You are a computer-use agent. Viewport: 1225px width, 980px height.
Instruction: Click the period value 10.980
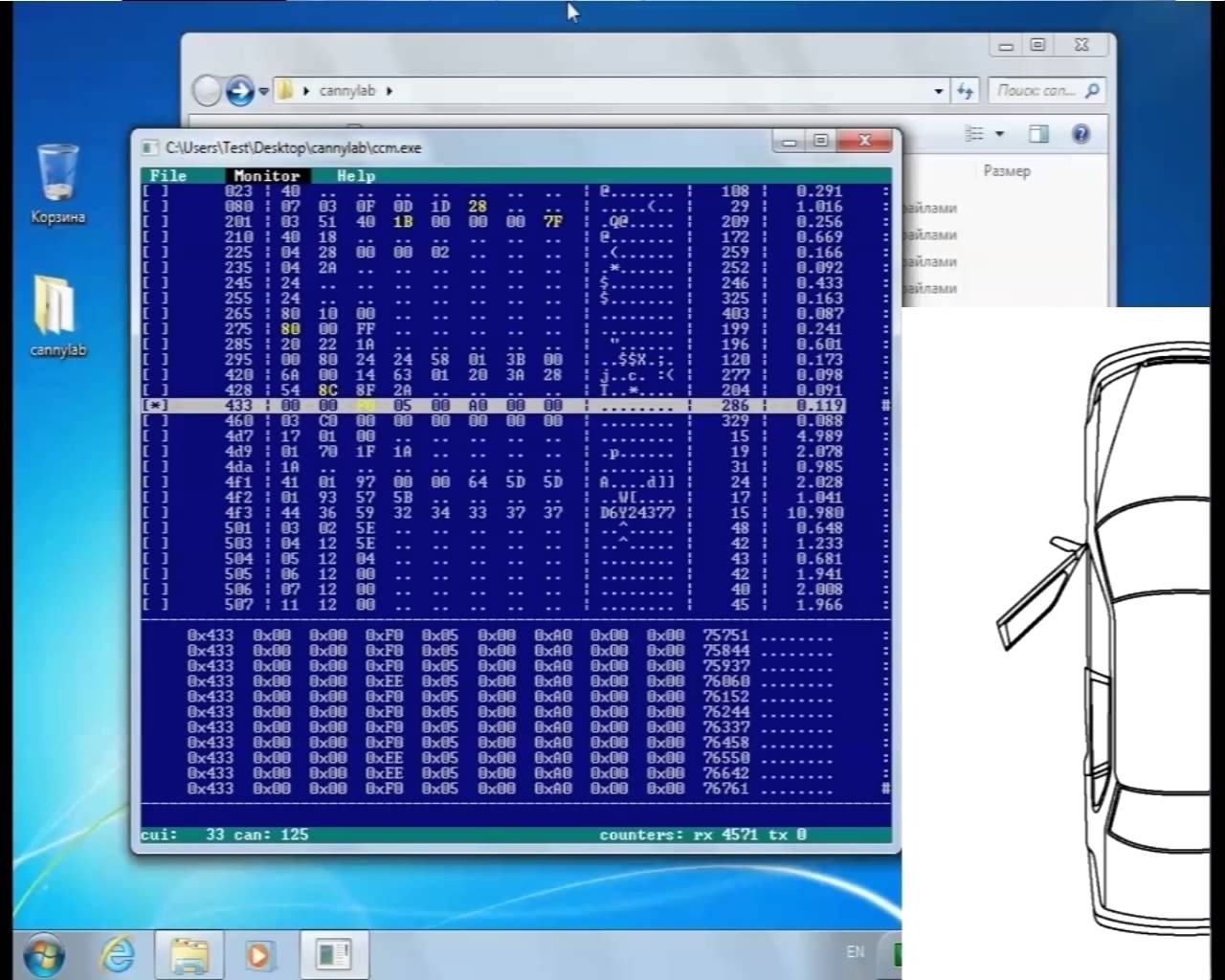pos(814,513)
